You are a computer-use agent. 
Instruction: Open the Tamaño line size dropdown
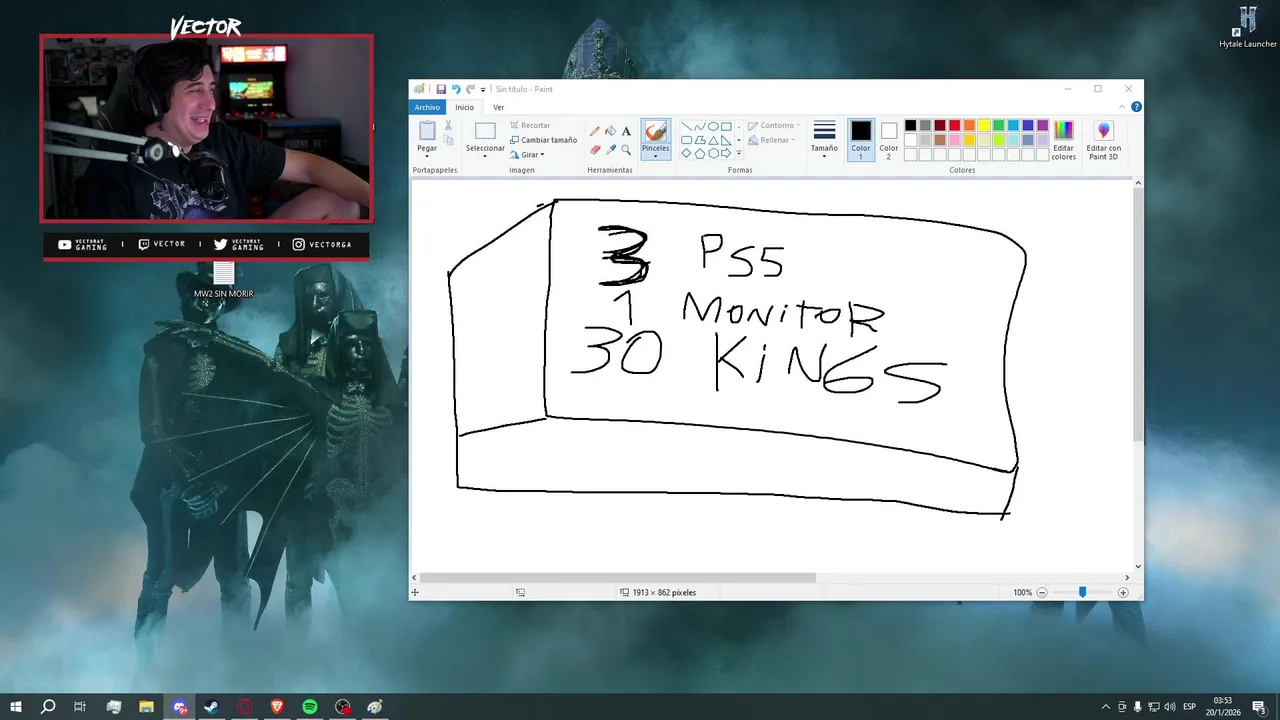[x=824, y=139]
